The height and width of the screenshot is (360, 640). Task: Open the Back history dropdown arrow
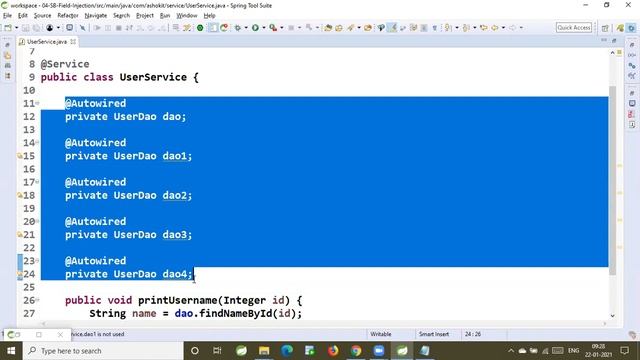click(503, 28)
